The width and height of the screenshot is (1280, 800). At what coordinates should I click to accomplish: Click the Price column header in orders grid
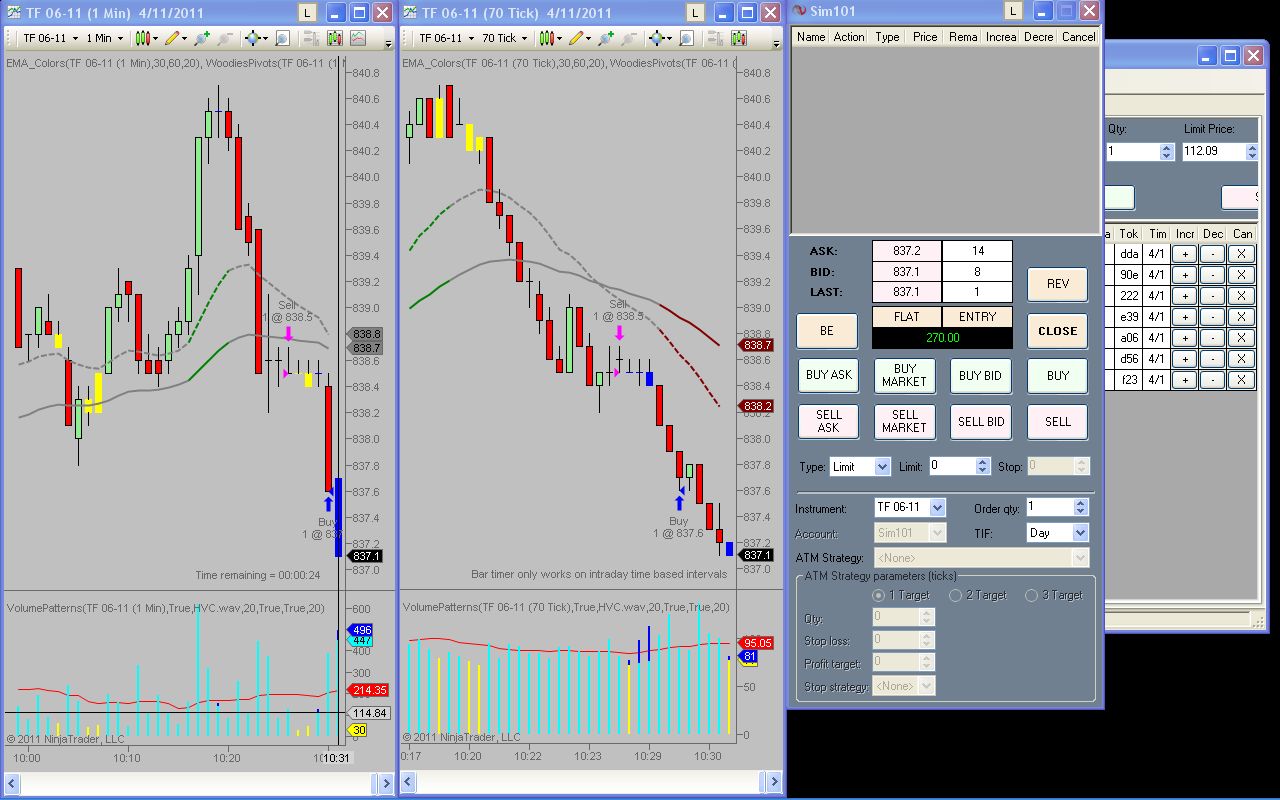coord(926,37)
